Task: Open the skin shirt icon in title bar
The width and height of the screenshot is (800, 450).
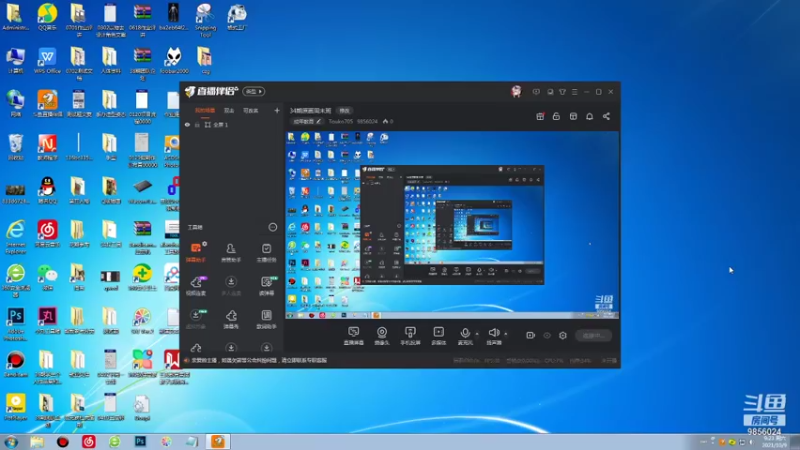Action: click(562, 92)
